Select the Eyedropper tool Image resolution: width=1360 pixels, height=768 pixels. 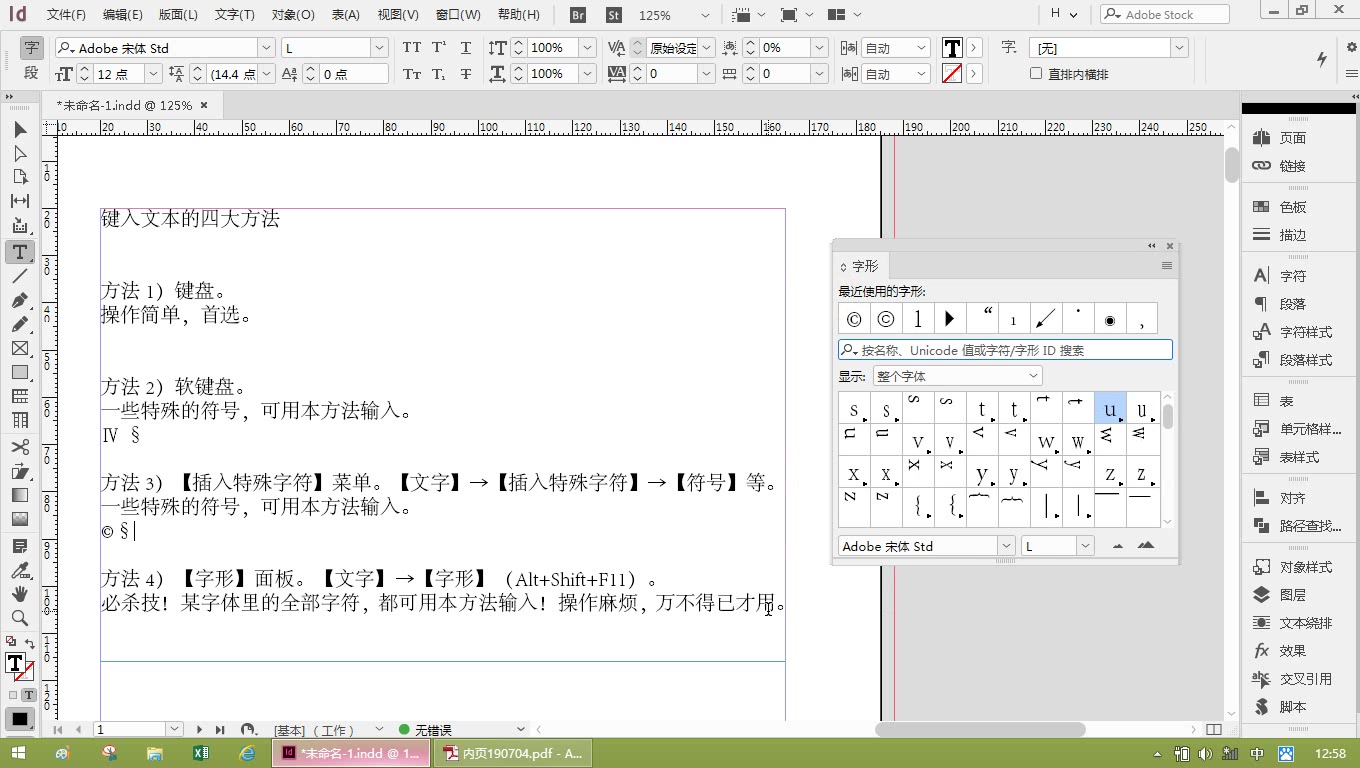click(20, 570)
